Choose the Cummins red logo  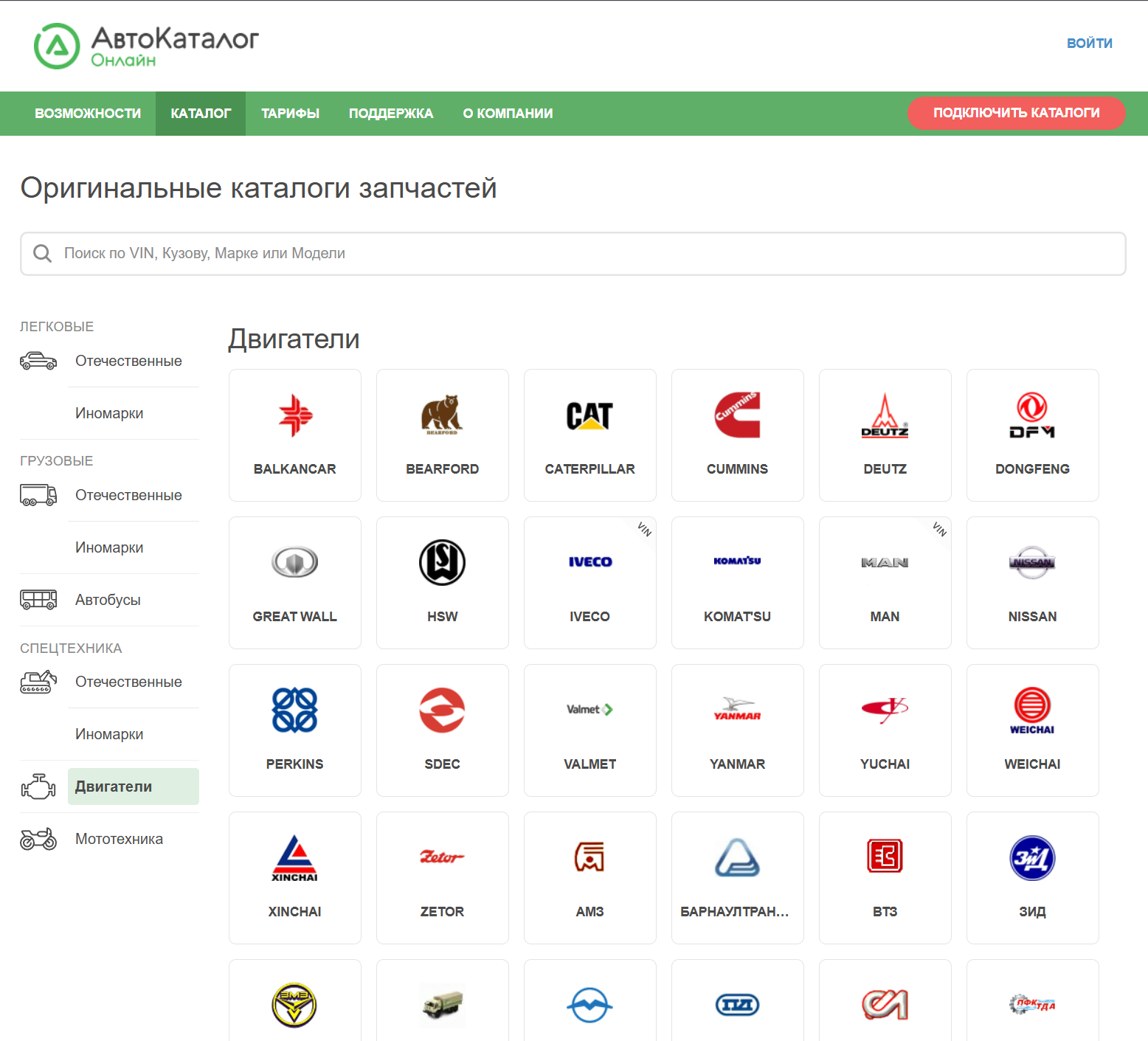(x=737, y=415)
